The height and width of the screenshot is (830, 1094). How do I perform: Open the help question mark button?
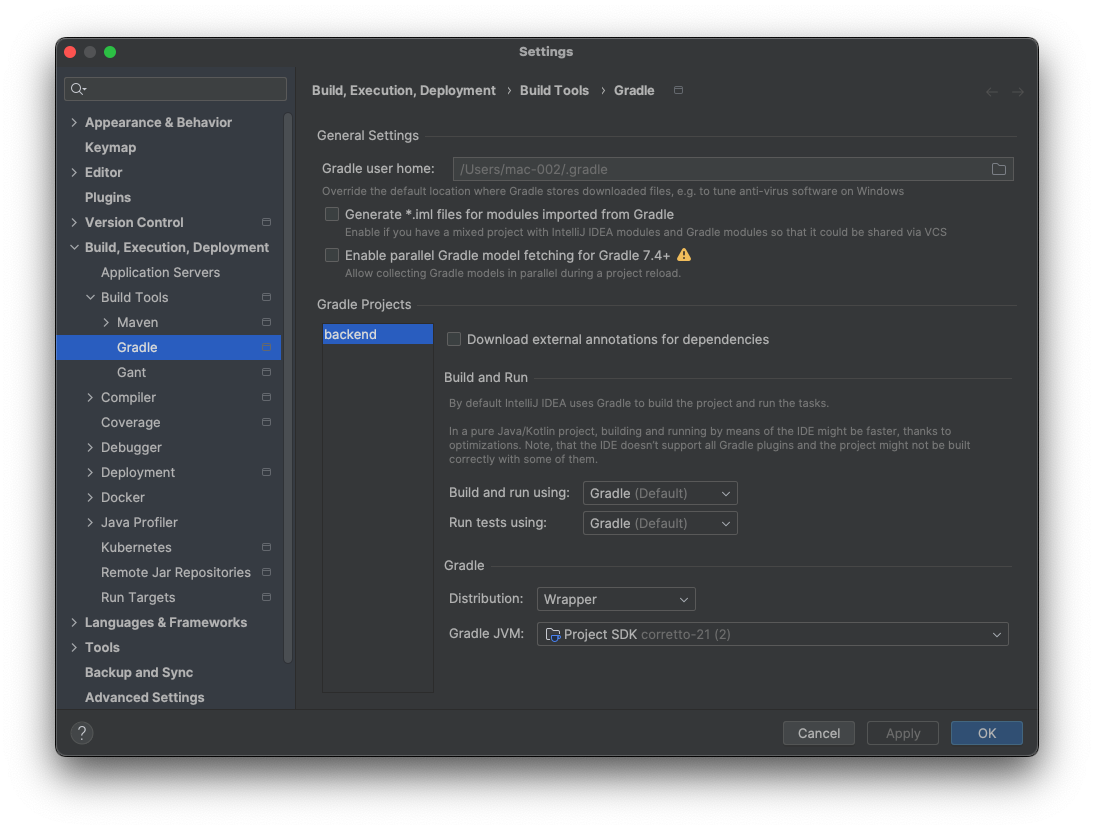tap(82, 733)
